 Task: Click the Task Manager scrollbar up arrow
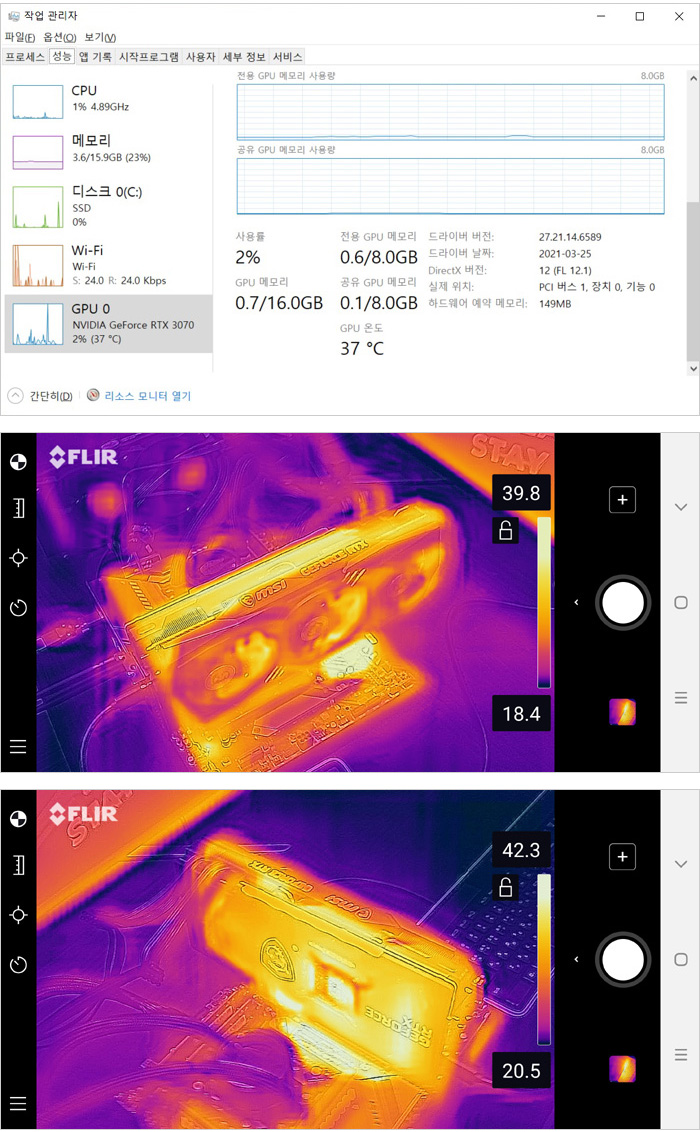[x=693, y=78]
